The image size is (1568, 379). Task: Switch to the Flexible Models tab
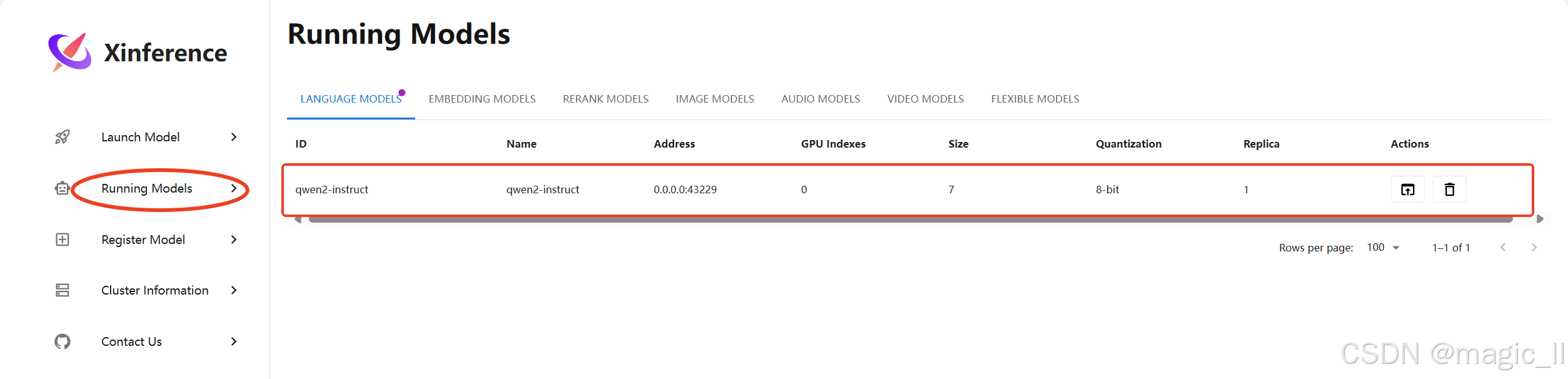pyautogui.click(x=1035, y=99)
